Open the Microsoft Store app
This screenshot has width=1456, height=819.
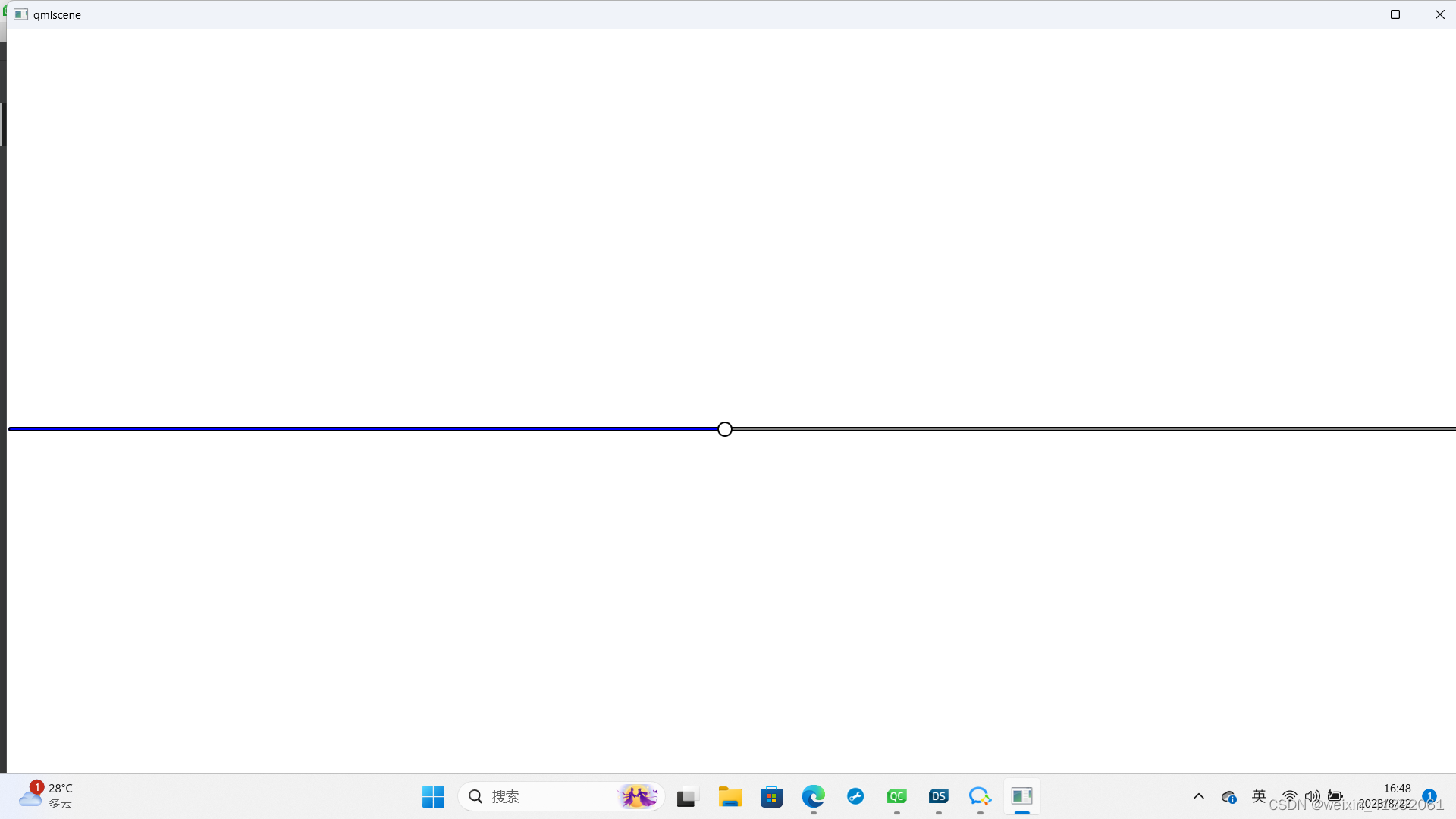[x=771, y=796]
